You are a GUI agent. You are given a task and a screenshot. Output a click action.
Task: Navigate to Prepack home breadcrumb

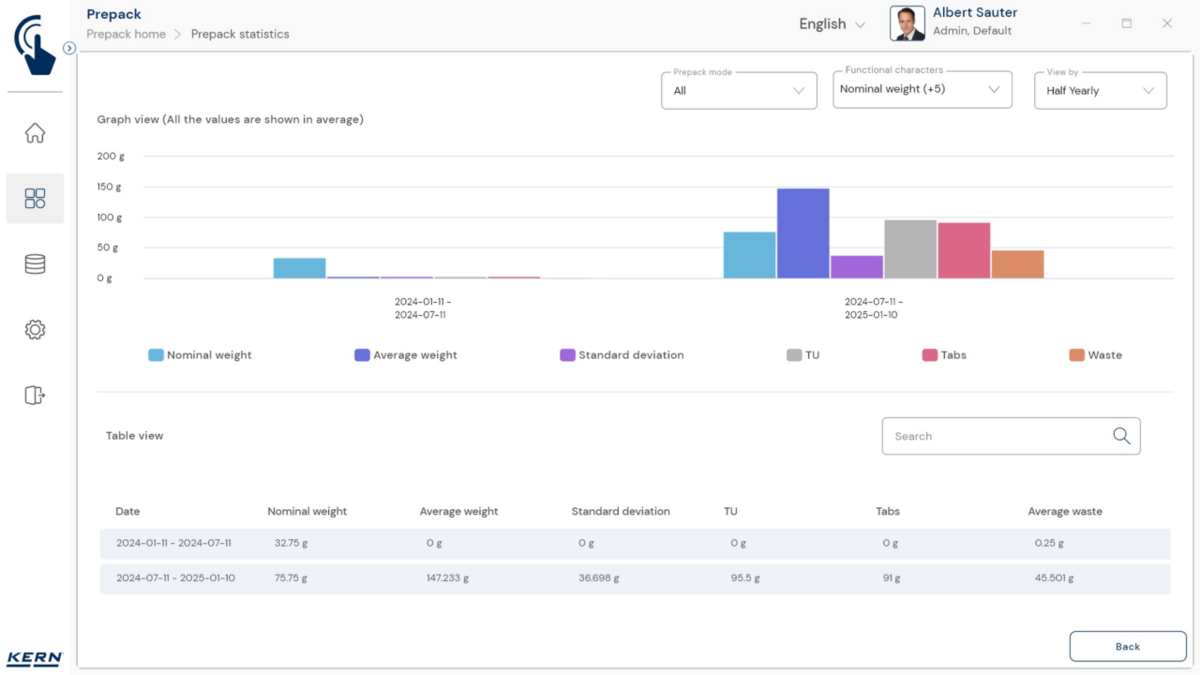coord(125,34)
